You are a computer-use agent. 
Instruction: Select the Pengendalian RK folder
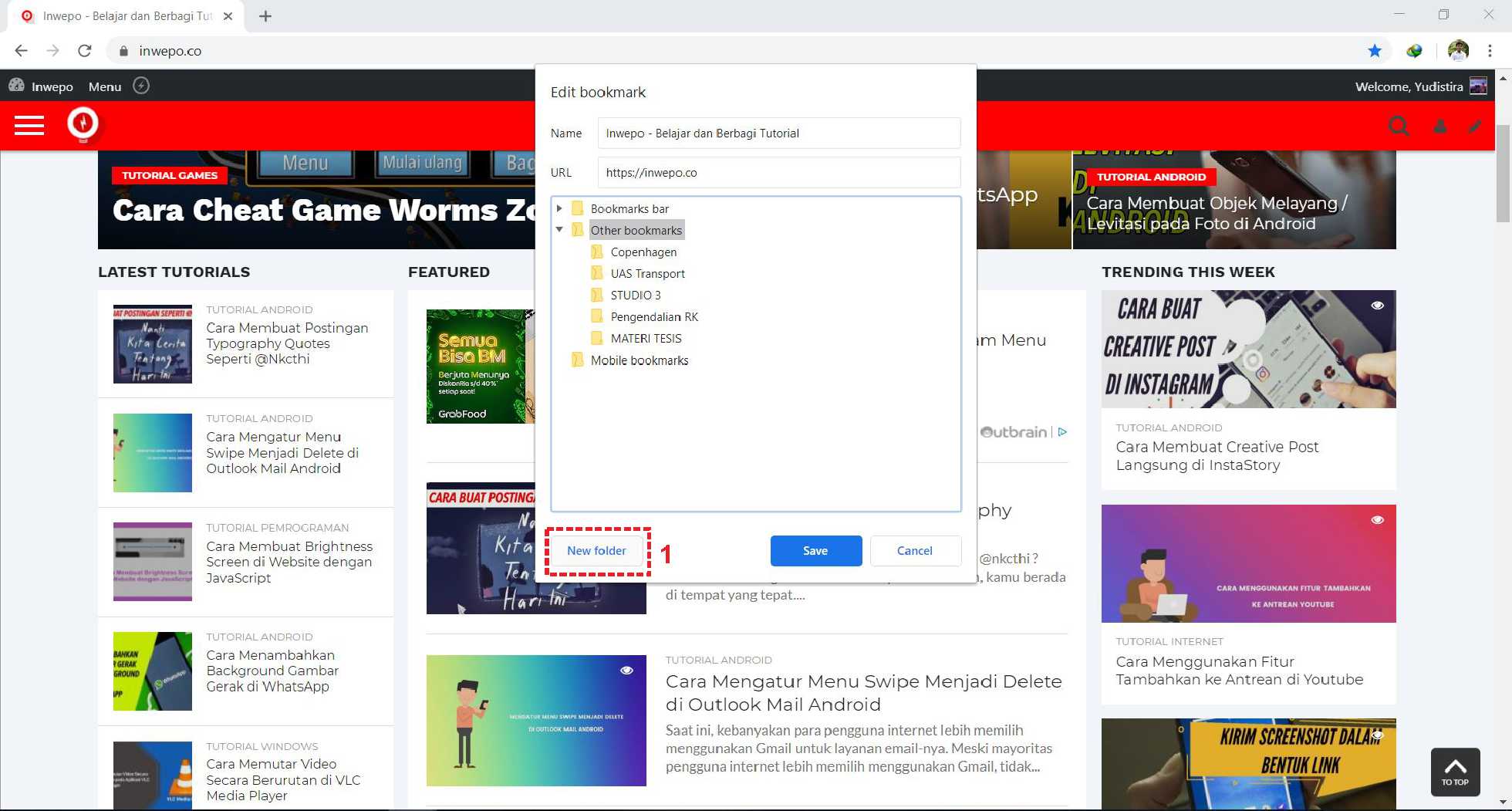click(654, 317)
